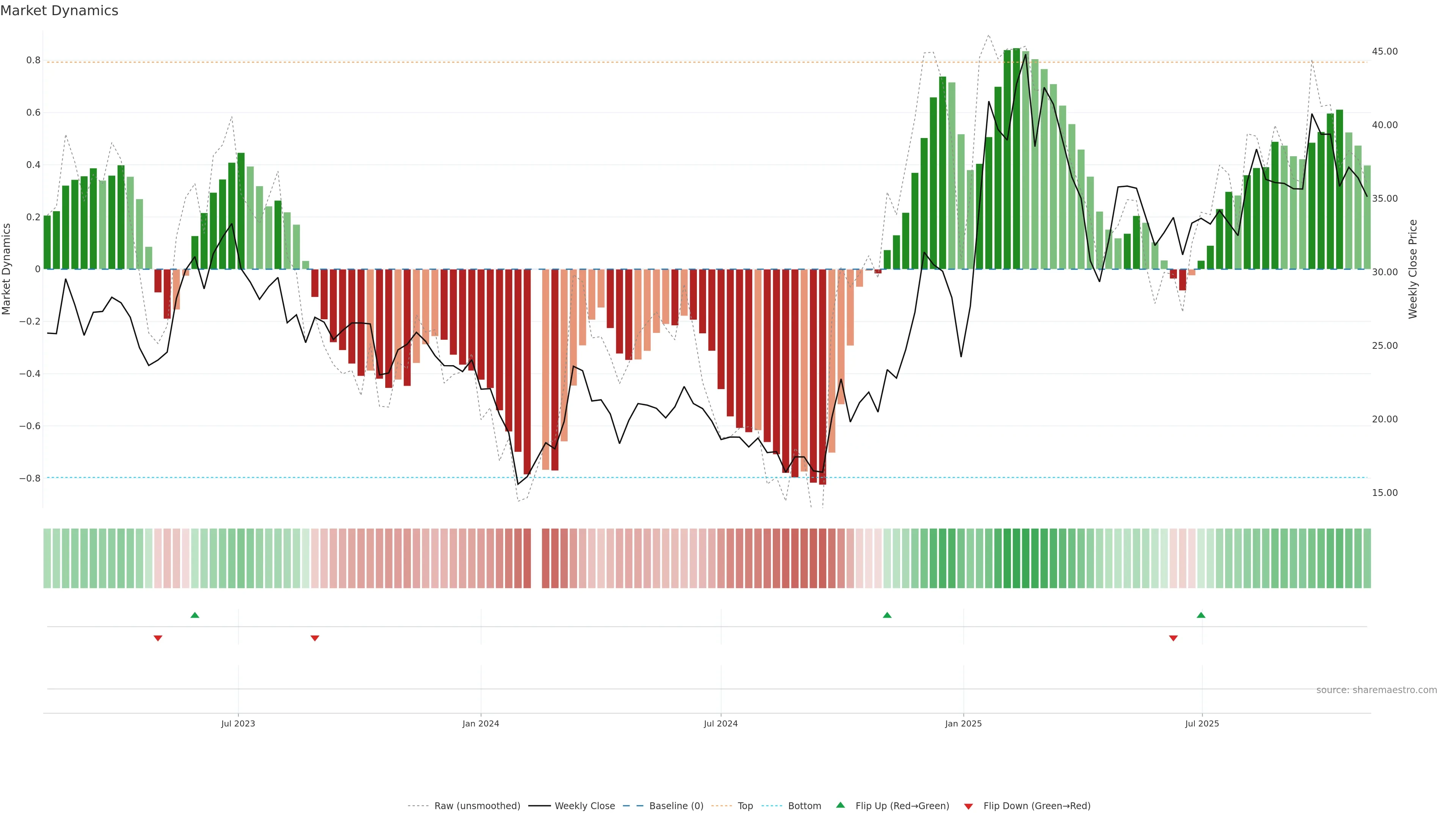
Task: Click the Market Dynamics chart title
Action: 60,11
